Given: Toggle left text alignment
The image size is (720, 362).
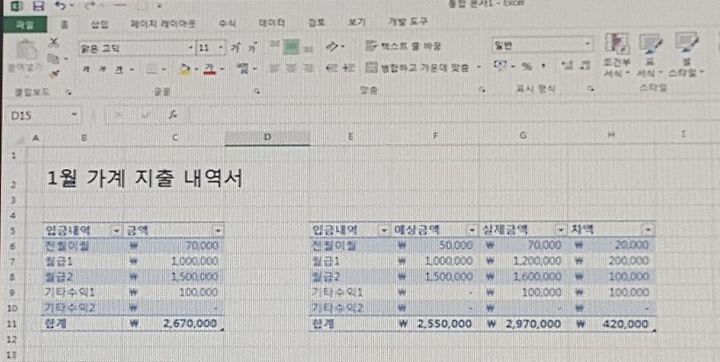Looking at the screenshot, I should click(275, 68).
